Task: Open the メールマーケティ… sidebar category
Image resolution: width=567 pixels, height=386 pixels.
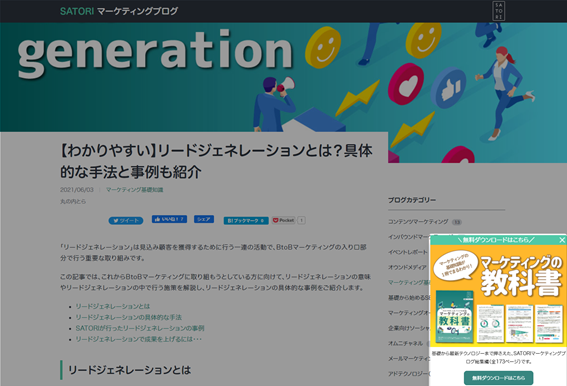Action: pyautogui.click(x=409, y=358)
